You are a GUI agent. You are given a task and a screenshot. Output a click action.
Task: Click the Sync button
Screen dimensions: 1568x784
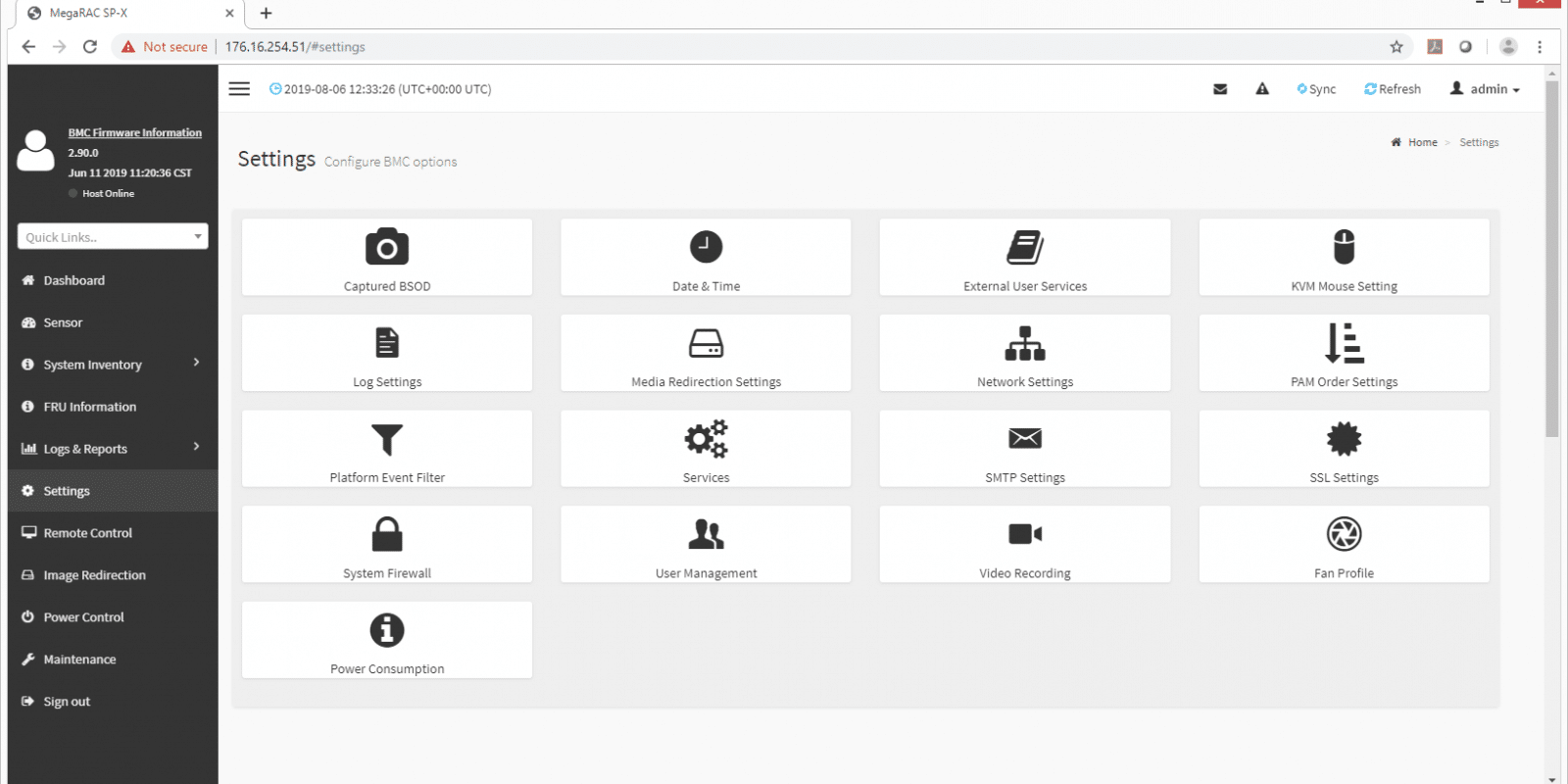coord(1316,89)
